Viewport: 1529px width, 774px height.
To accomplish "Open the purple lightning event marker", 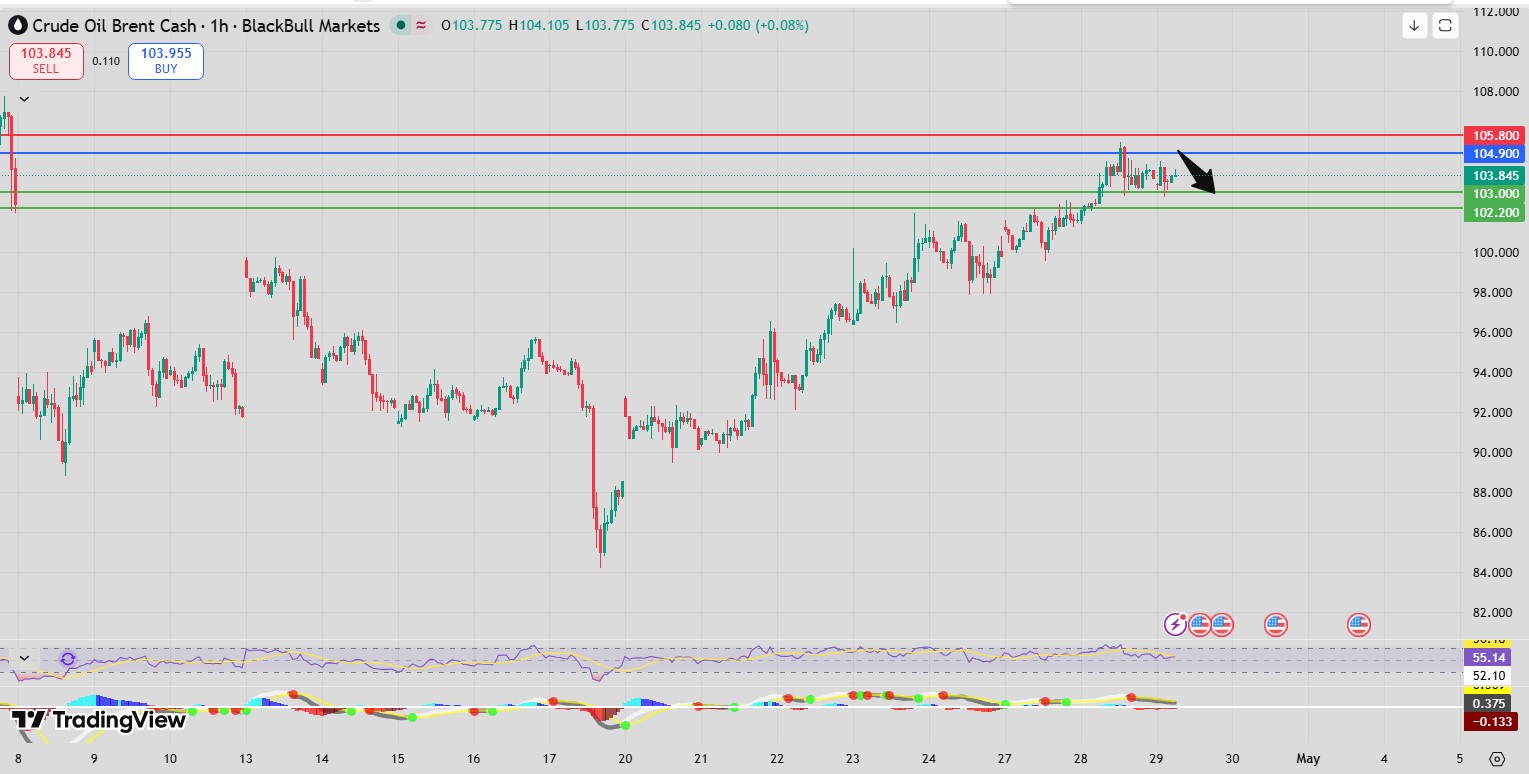I will point(1177,625).
